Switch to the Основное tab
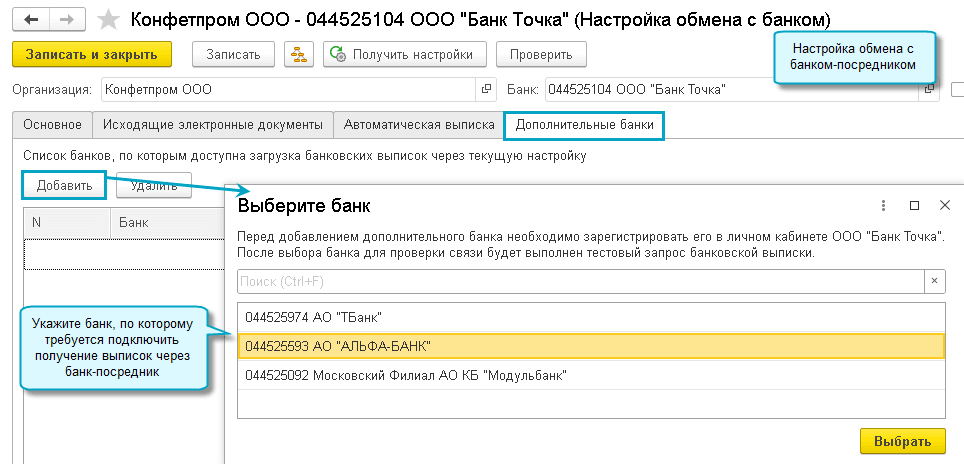Image resolution: width=964 pixels, height=464 pixels. coord(52,125)
